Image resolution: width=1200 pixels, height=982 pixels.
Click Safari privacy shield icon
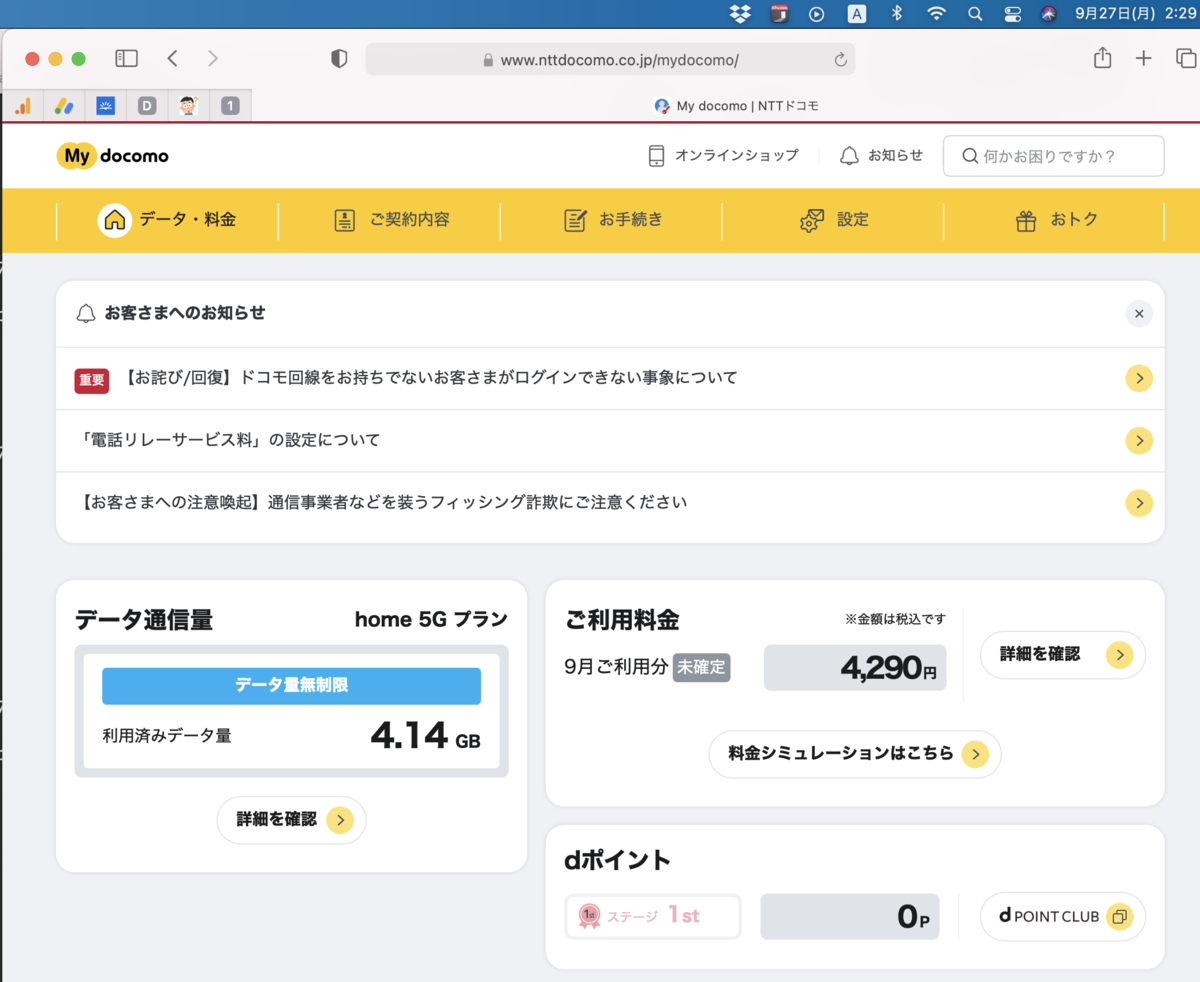click(x=339, y=59)
